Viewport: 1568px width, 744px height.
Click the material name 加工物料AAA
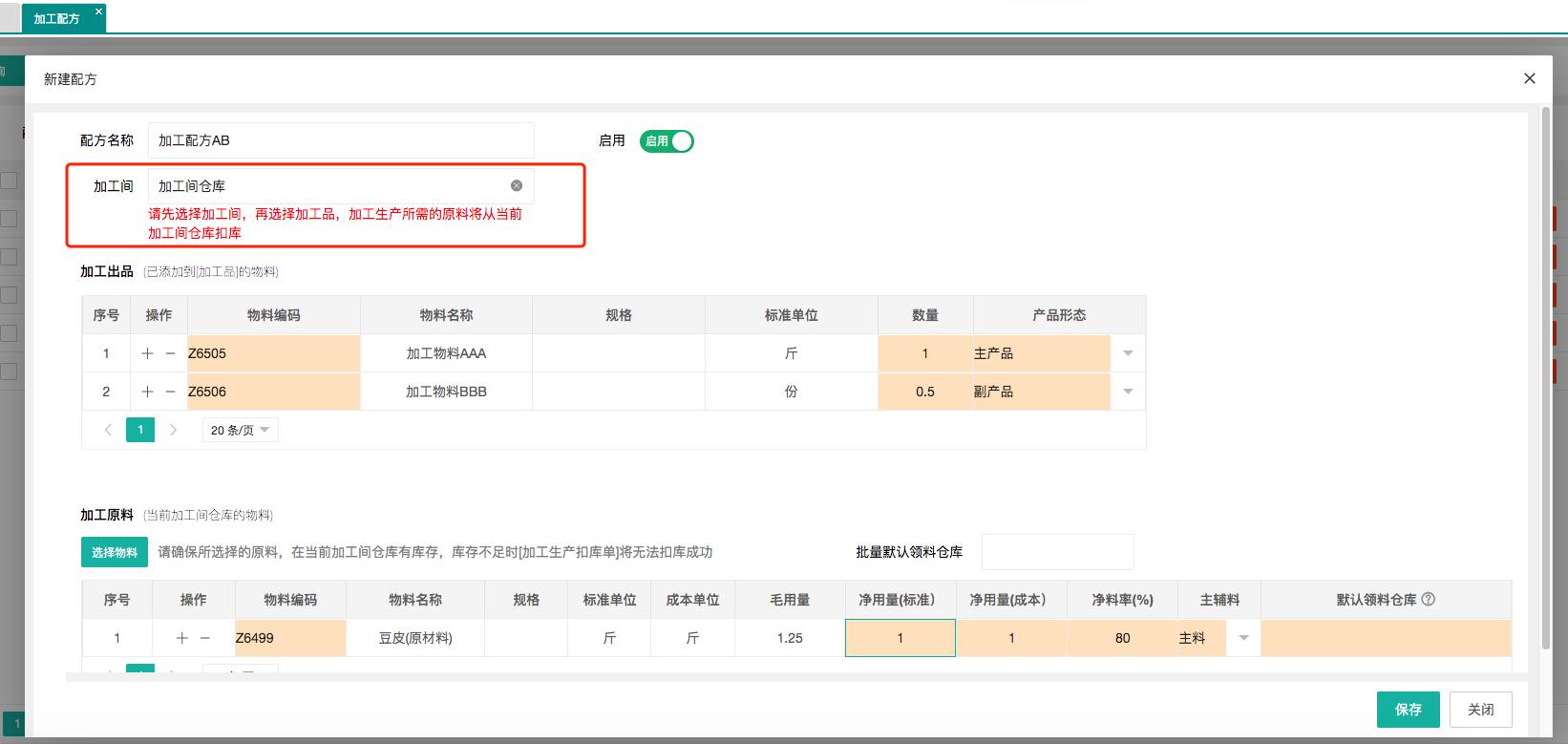point(446,353)
